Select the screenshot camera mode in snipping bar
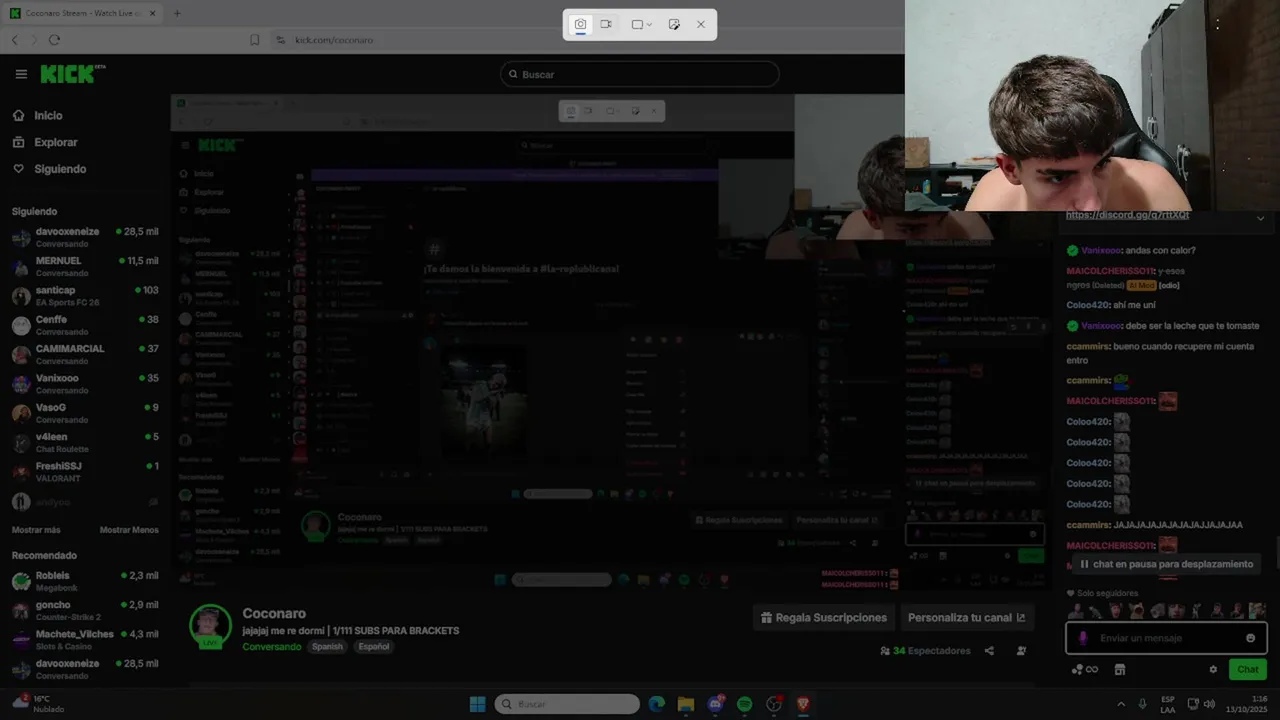Screen dimensions: 1280x720 580,24
